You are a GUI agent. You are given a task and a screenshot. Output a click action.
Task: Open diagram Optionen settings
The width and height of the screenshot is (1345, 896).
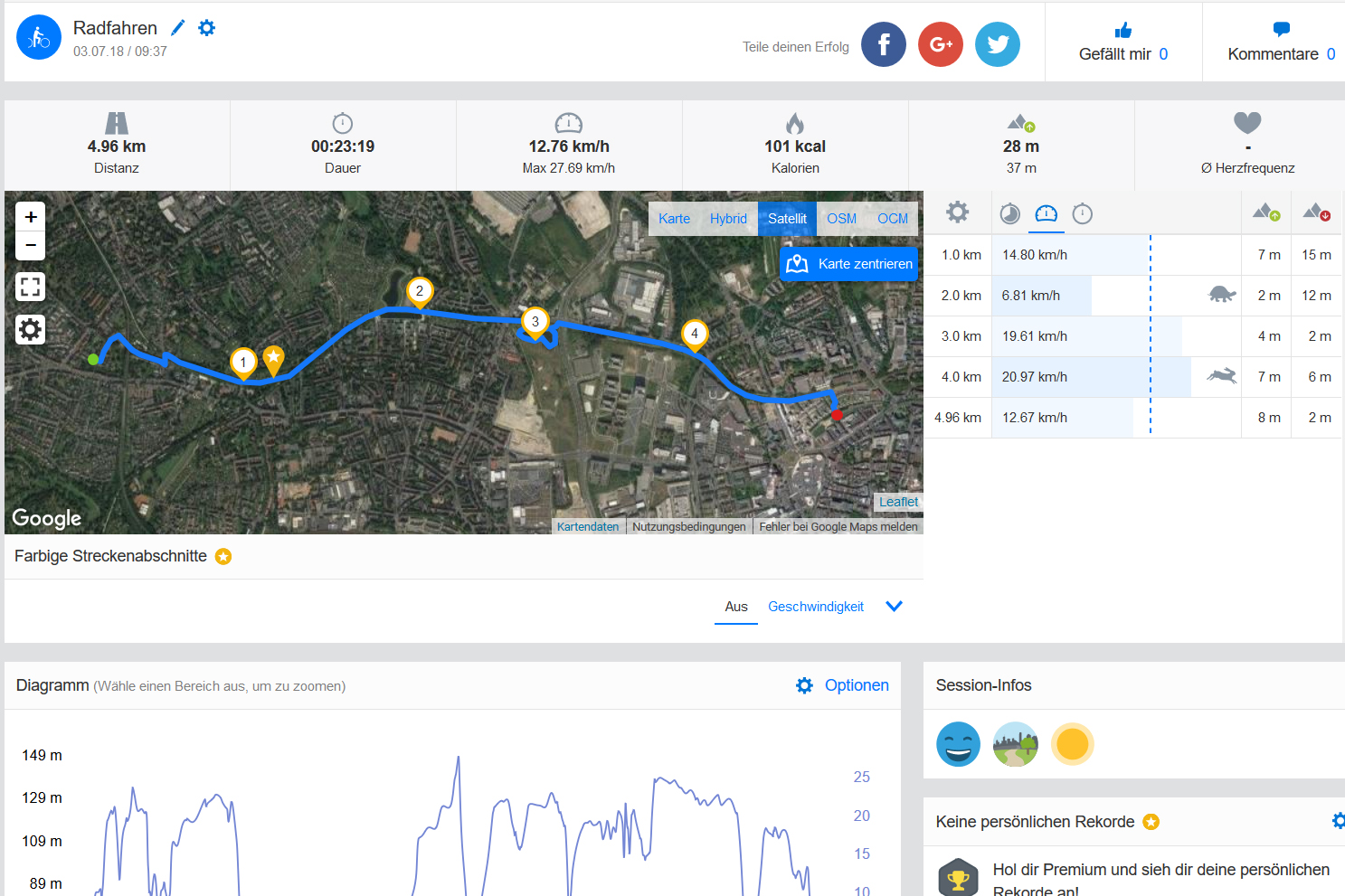(842, 685)
